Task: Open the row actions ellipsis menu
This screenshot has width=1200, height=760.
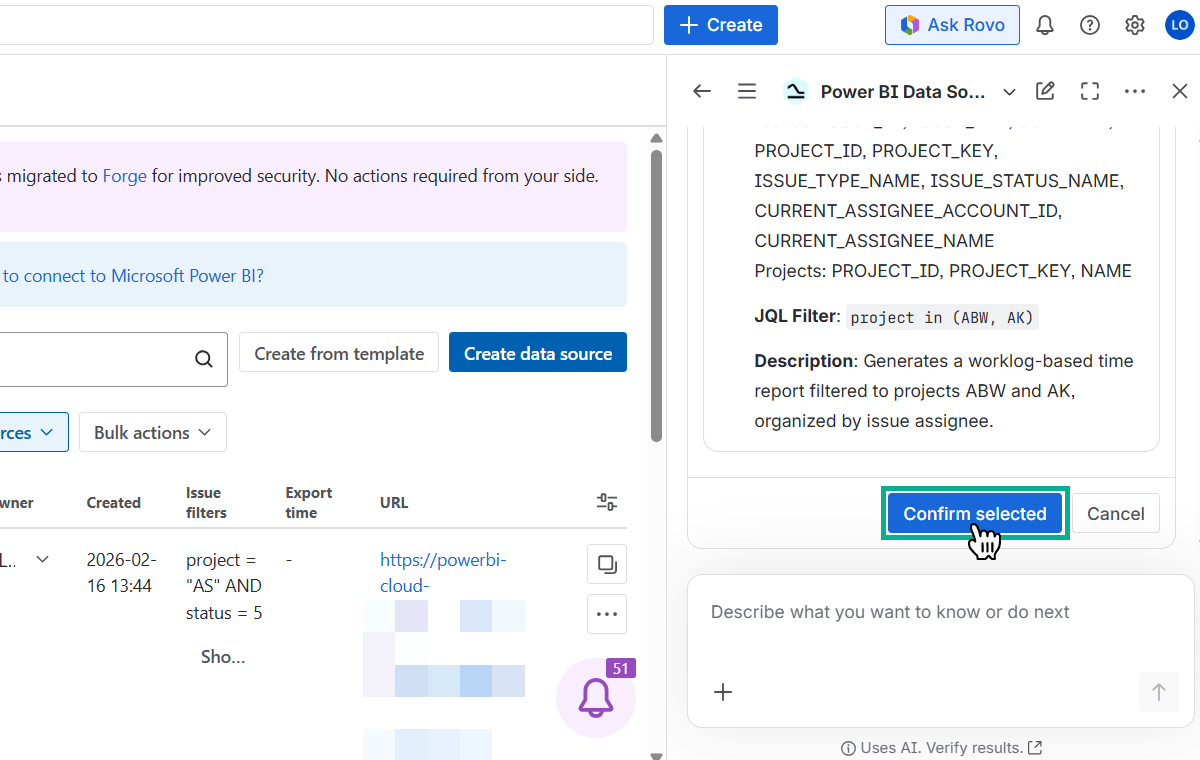Action: 607,614
